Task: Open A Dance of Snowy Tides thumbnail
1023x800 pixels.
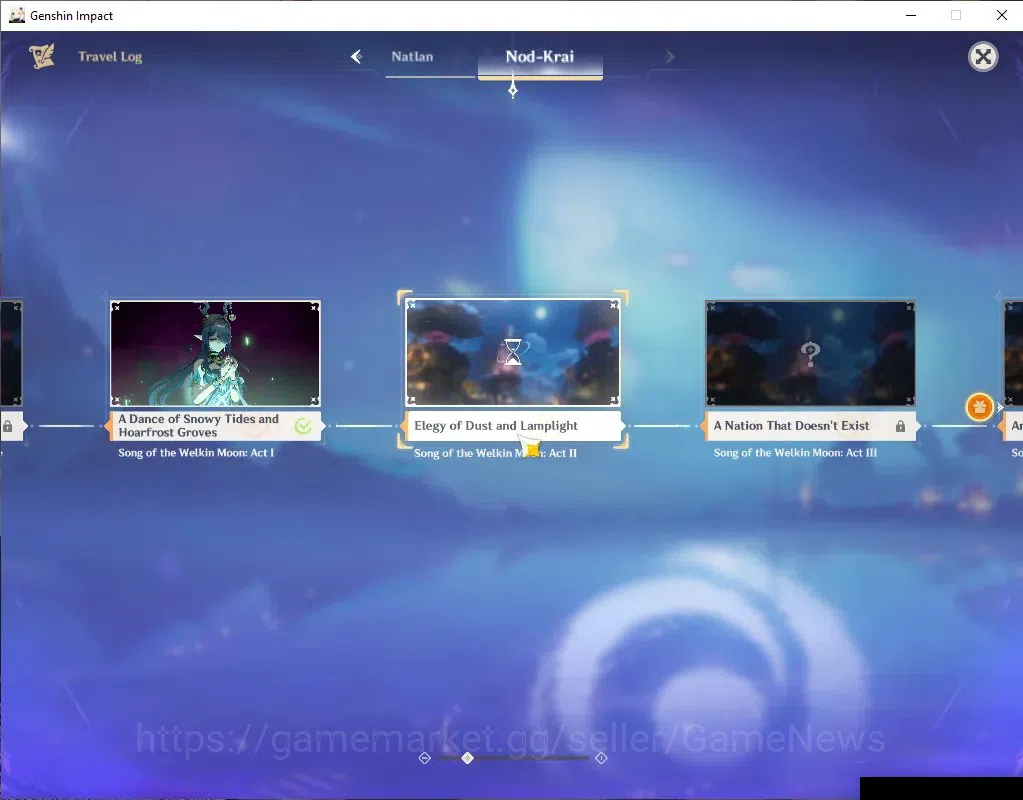Action: pyautogui.click(x=215, y=353)
